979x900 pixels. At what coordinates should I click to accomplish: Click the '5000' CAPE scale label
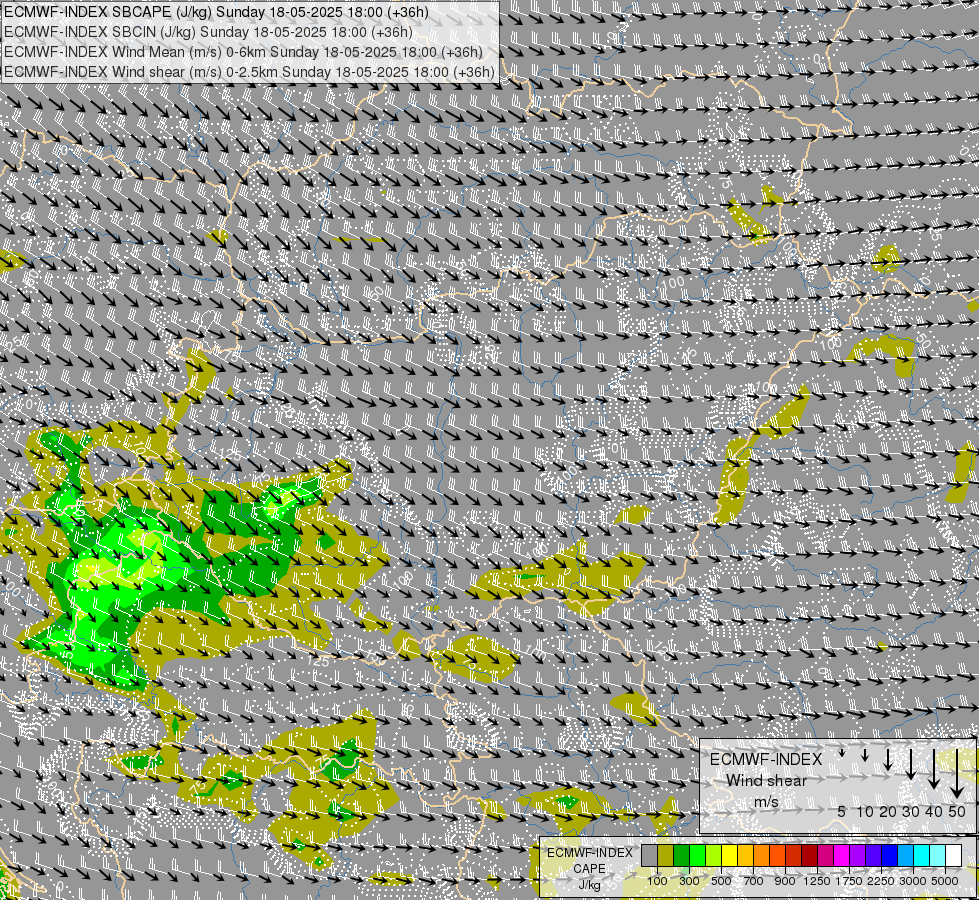pyautogui.click(x=945, y=881)
